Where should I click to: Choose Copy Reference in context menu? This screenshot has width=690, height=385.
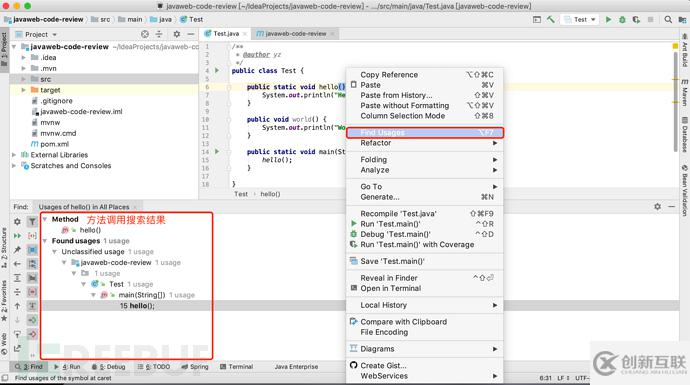pyautogui.click(x=425, y=75)
